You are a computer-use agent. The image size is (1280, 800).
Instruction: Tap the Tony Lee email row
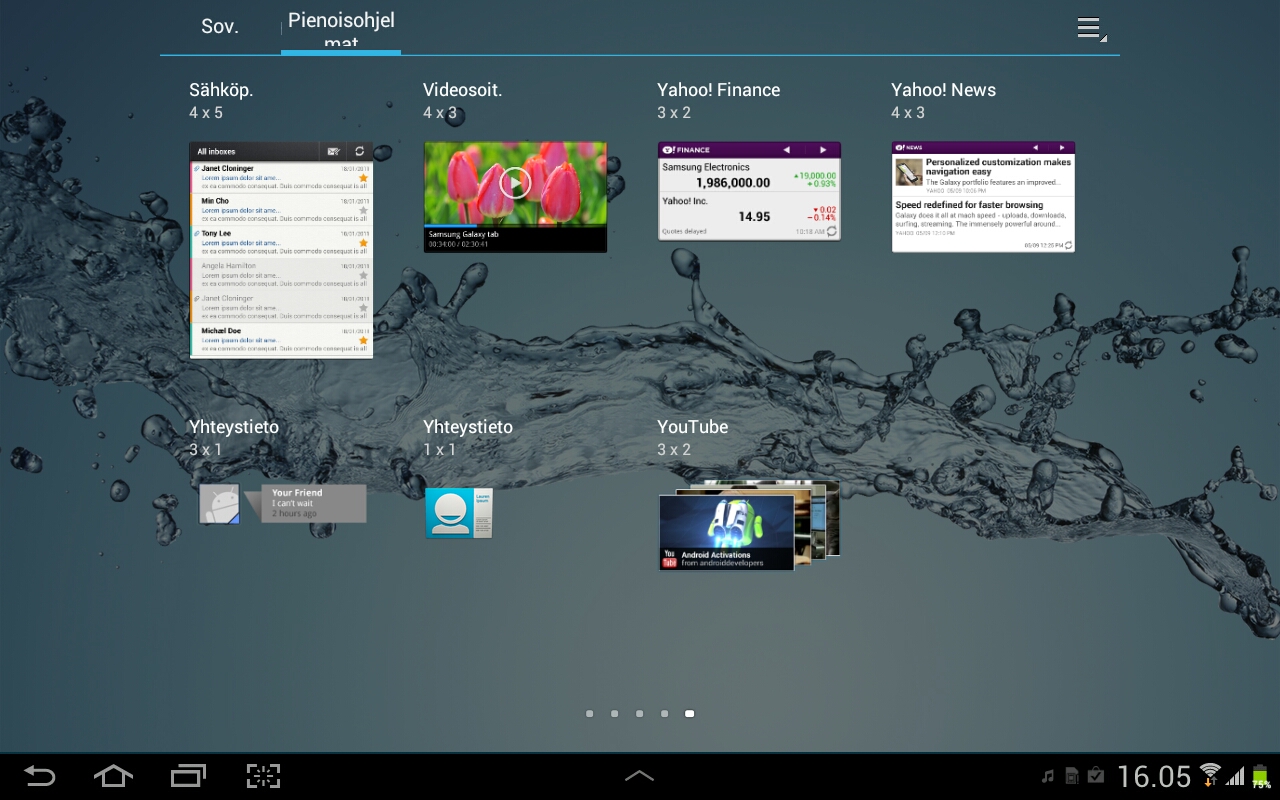[x=281, y=242]
